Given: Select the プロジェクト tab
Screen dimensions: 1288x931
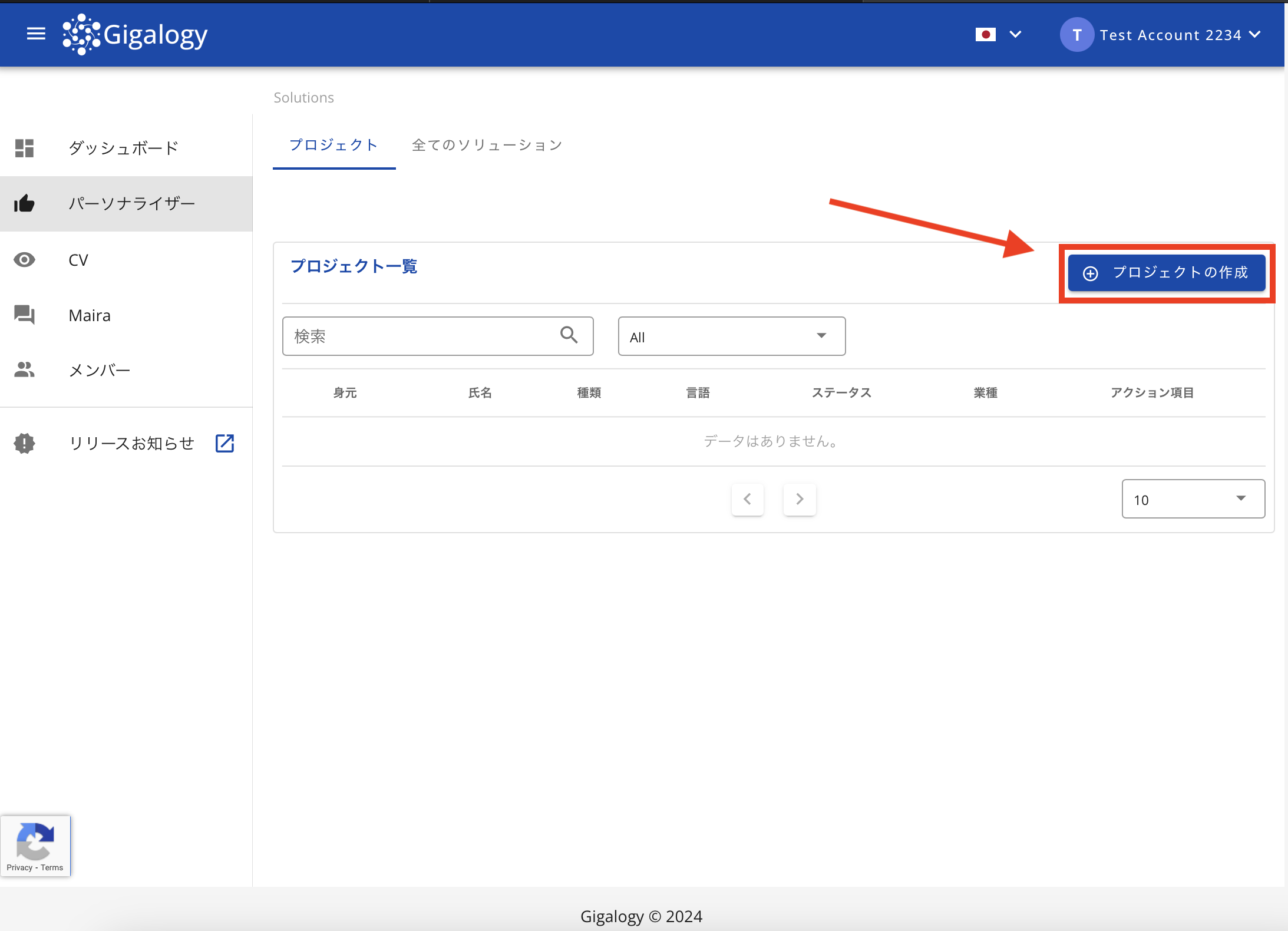Looking at the screenshot, I should pyautogui.click(x=333, y=145).
